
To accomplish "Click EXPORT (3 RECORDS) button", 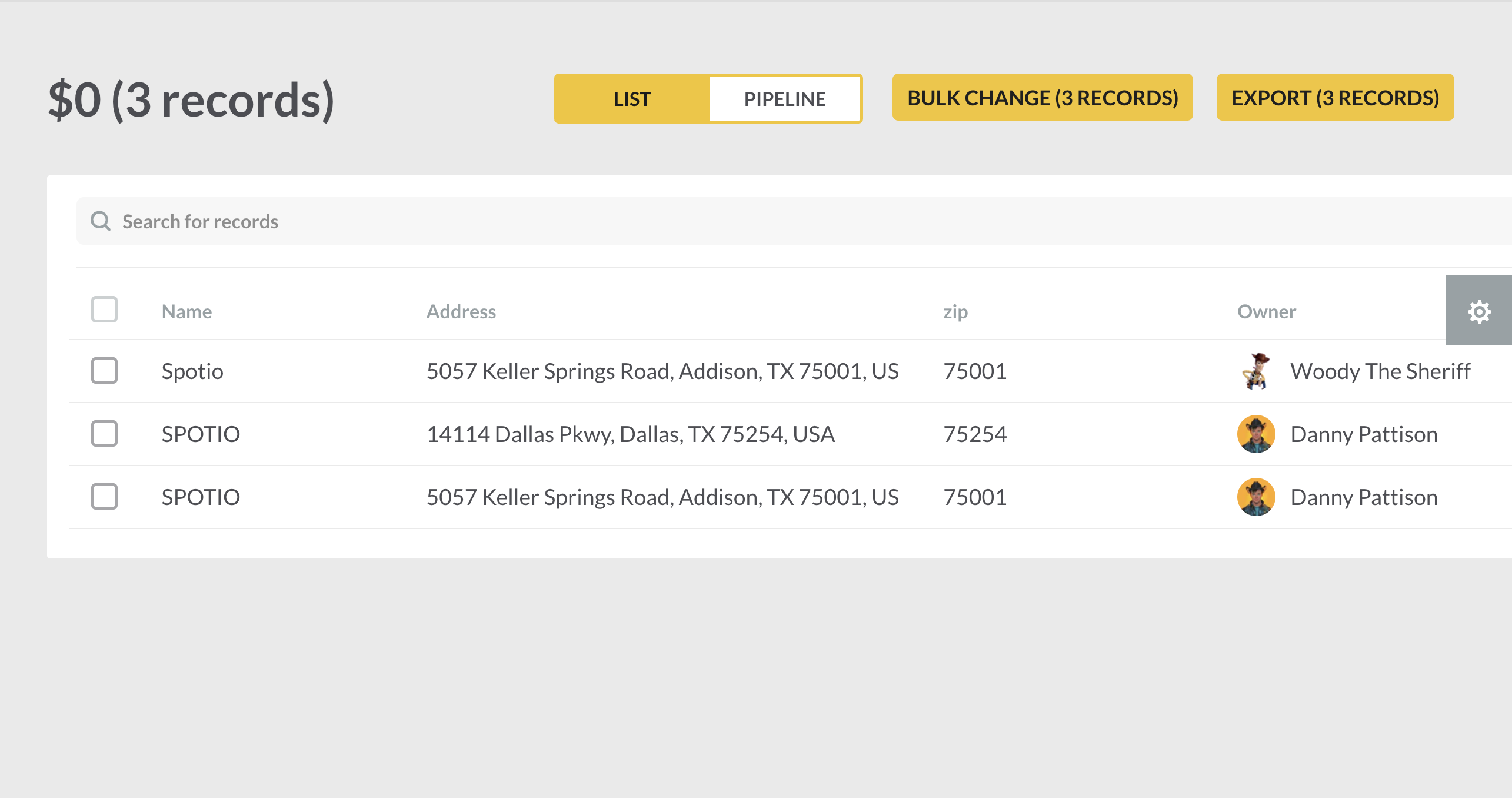I will [1336, 98].
